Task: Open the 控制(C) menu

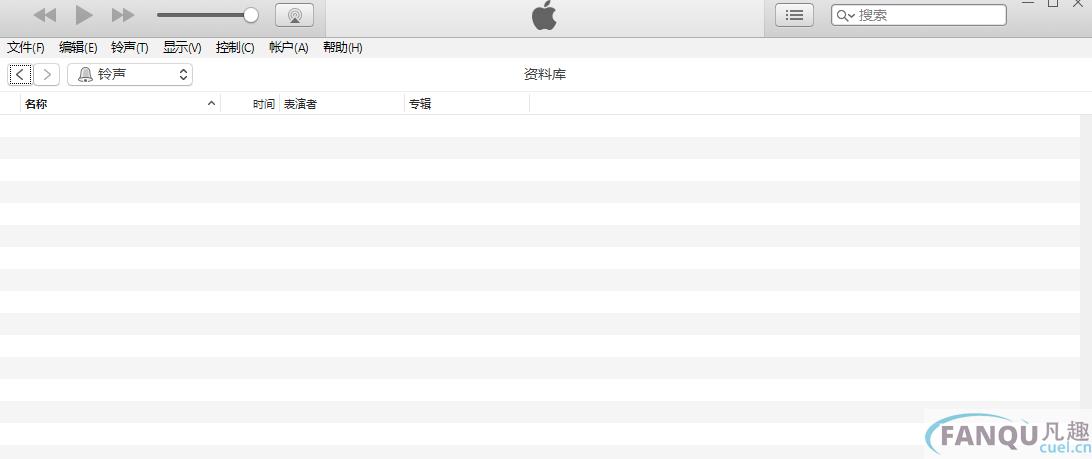Action: (x=235, y=47)
